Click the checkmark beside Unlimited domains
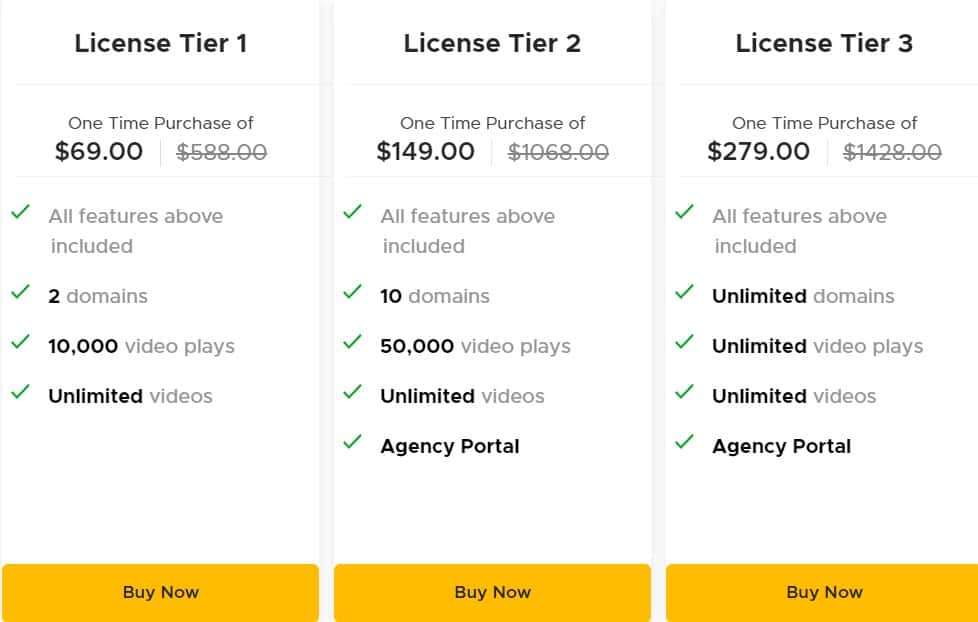 point(685,293)
